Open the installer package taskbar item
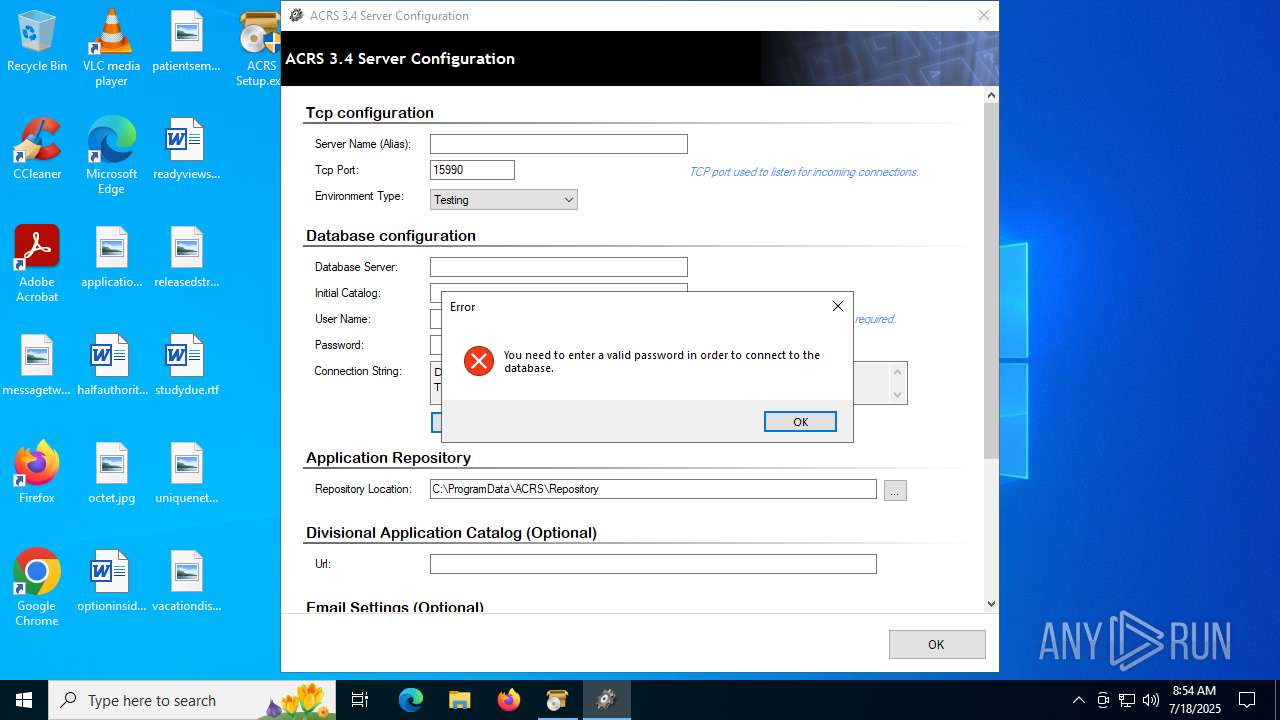The image size is (1280, 720). (x=557, y=700)
